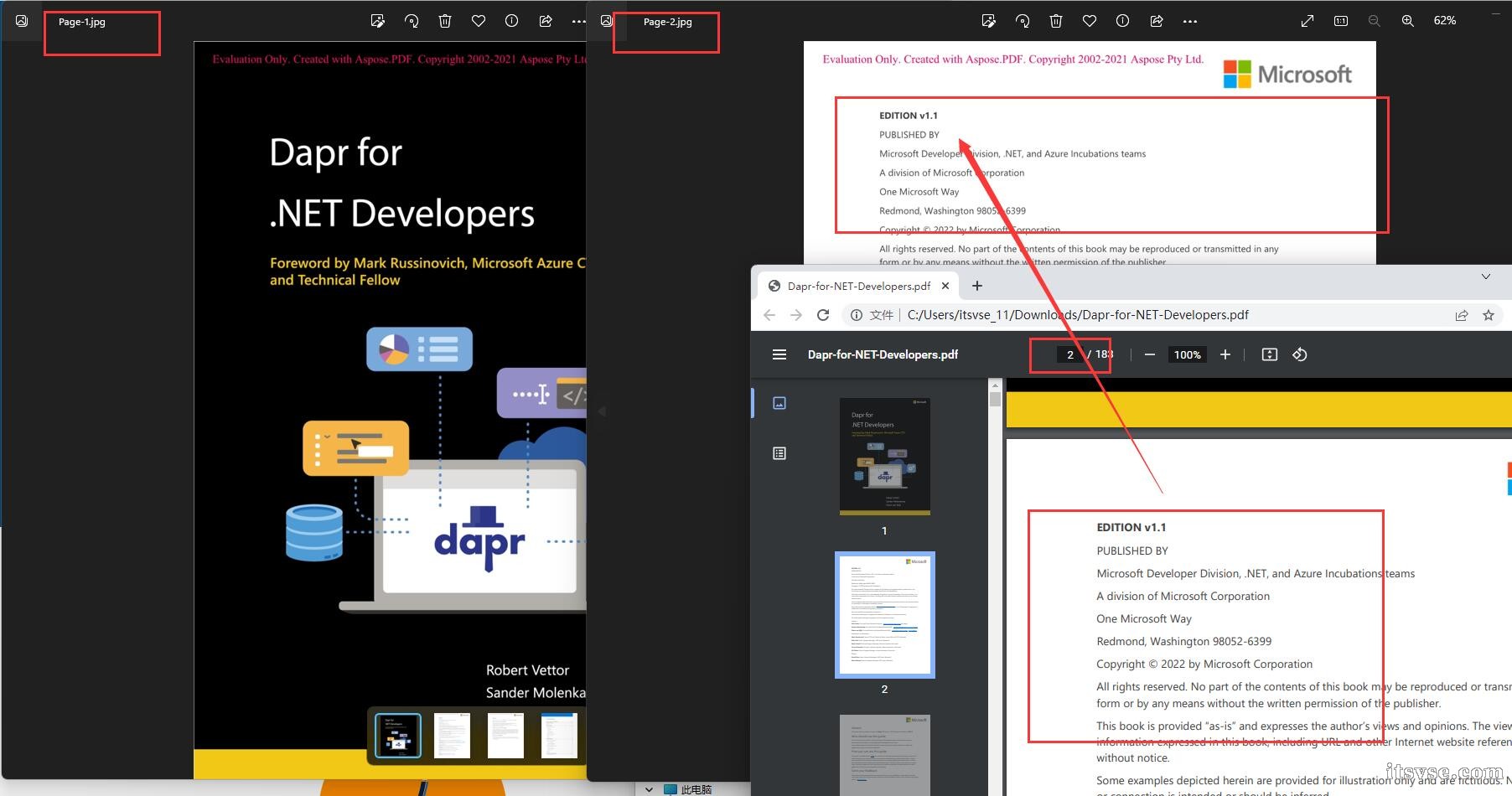Fit PDF to page
Screen dimensions: 1512x796
point(1270,354)
